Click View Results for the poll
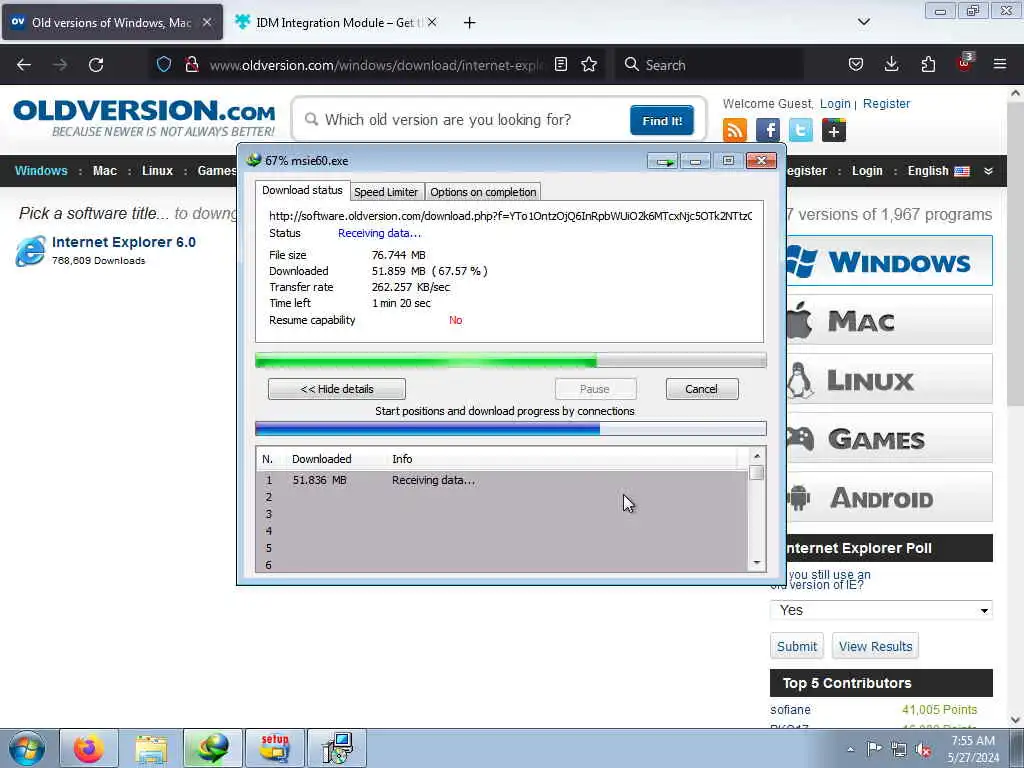This screenshot has height=768, width=1024. [x=875, y=647]
